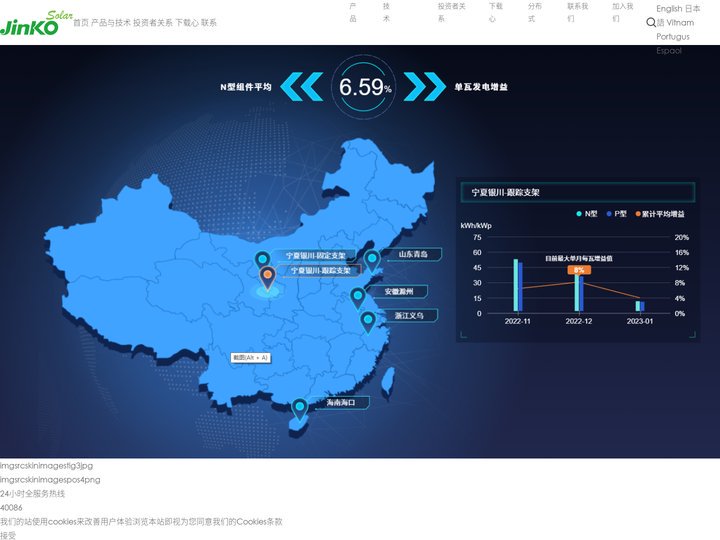Click the 2022-12 axis label
Image resolution: width=720 pixels, height=540 pixels.
[x=579, y=321]
